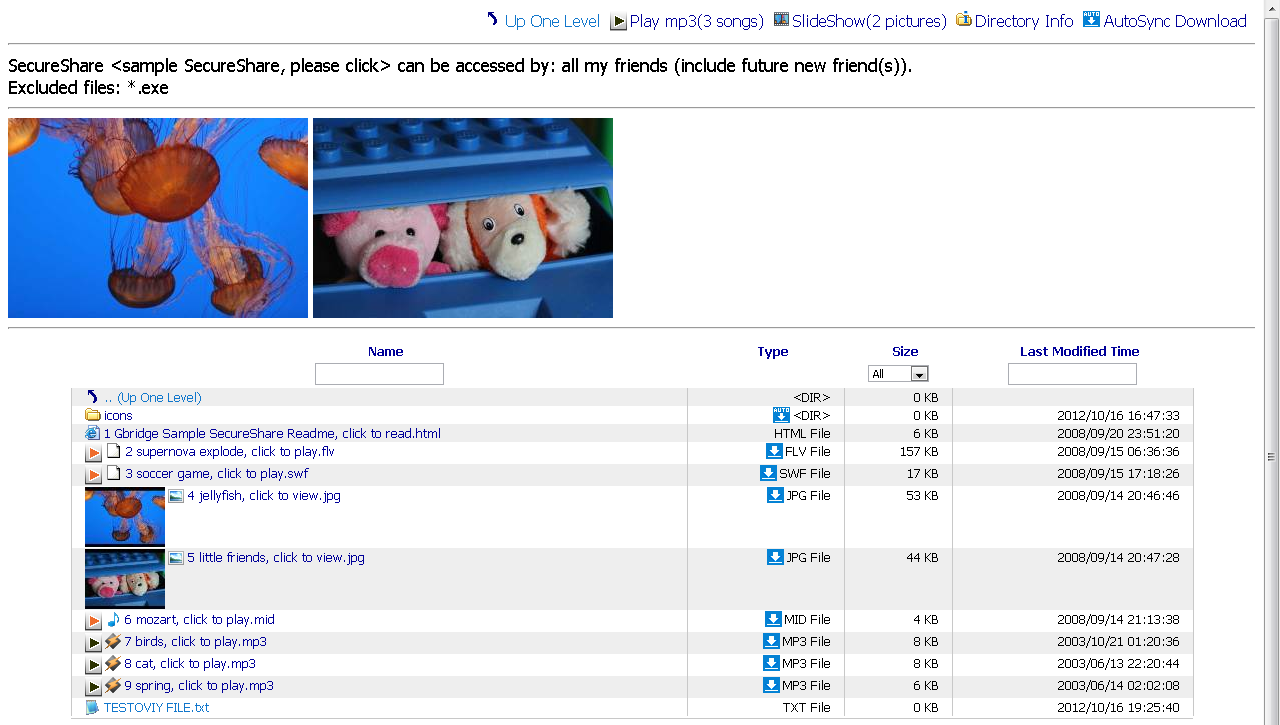Click the large jellyfish preview image
Image resolution: width=1280 pixels, height=725 pixels.
coord(158,218)
